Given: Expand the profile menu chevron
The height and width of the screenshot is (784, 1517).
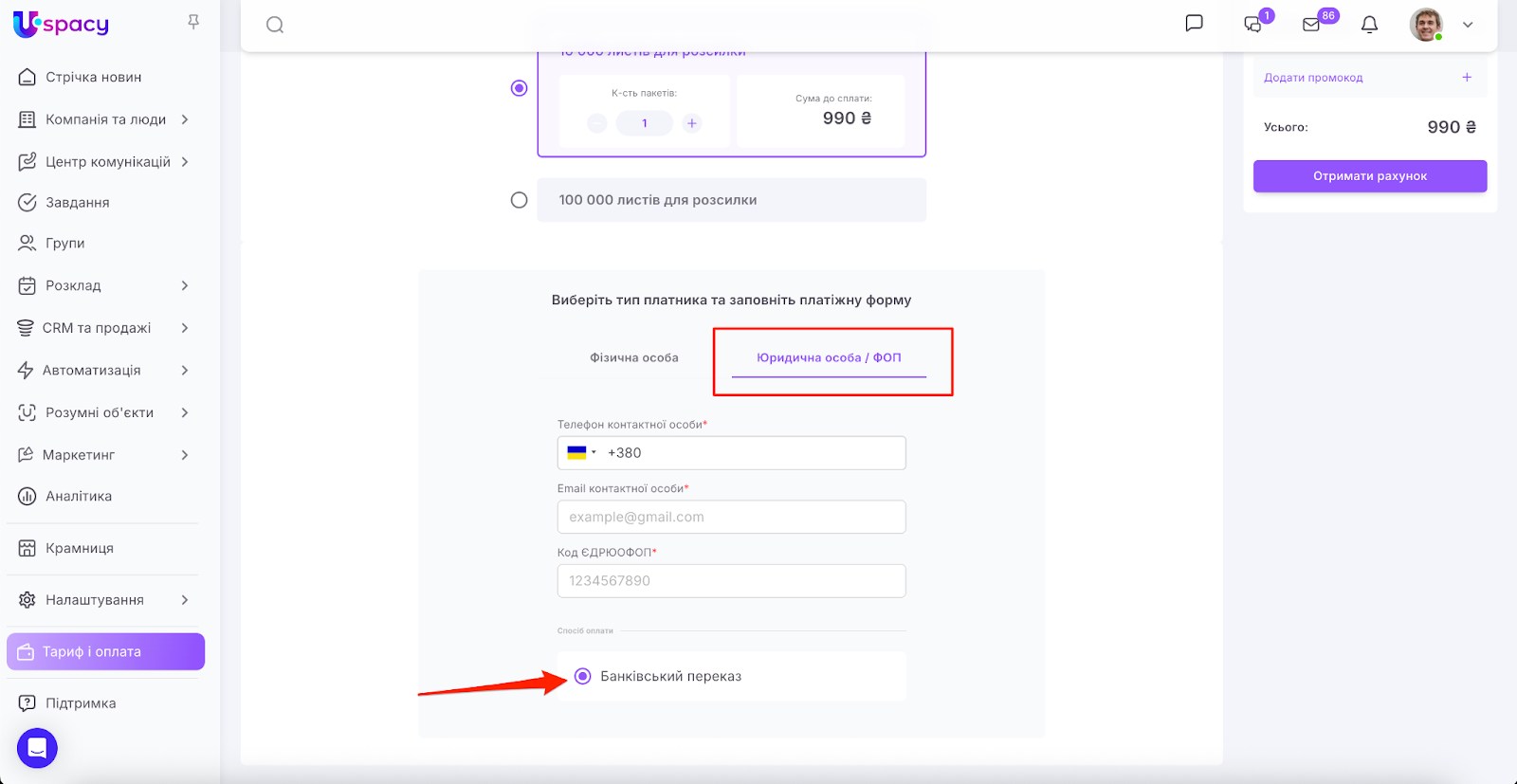Looking at the screenshot, I should (1468, 25).
